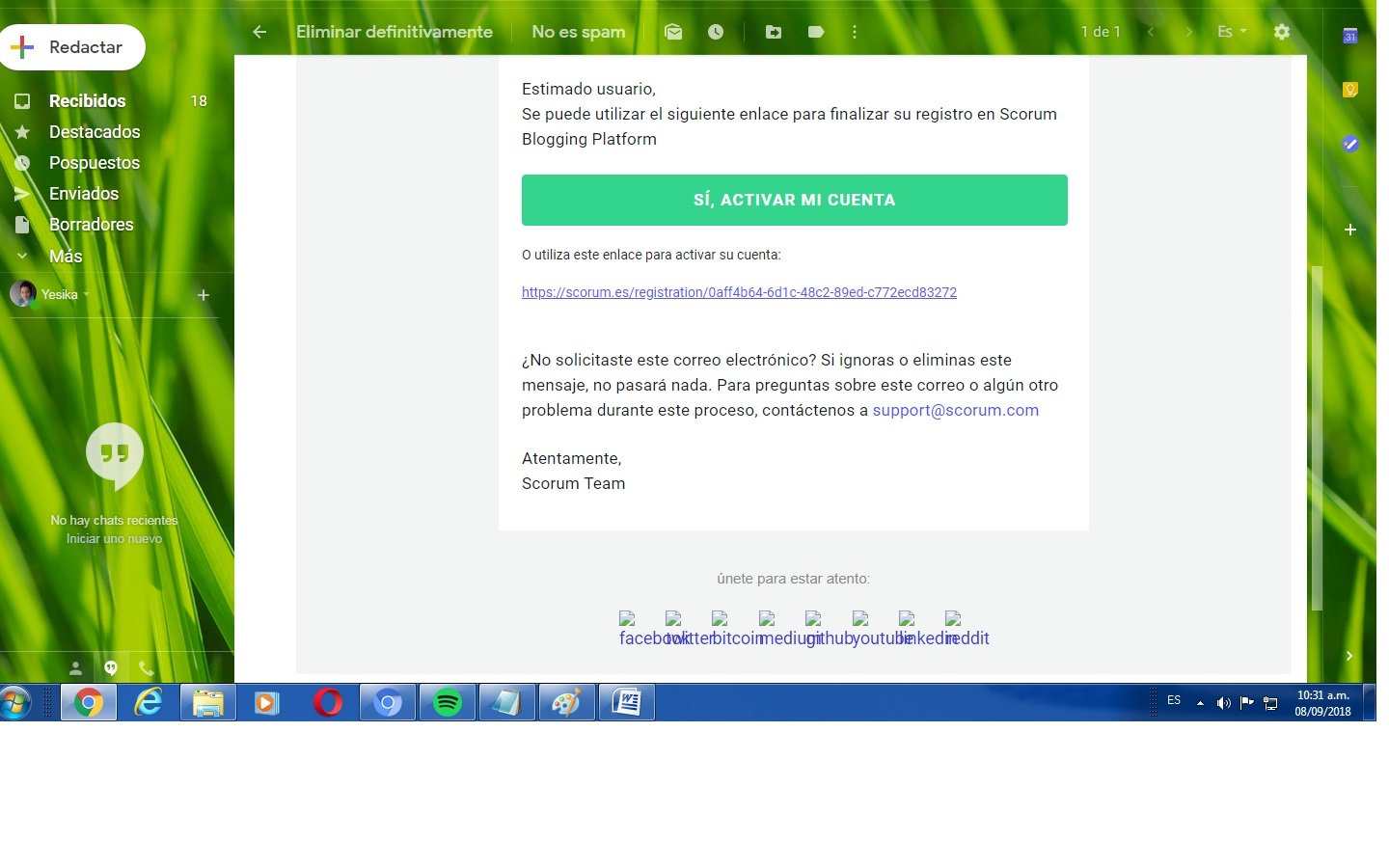1389x868 pixels.
Task: Click the get add-ons plus icon
Action: [x=1350, y=230]
